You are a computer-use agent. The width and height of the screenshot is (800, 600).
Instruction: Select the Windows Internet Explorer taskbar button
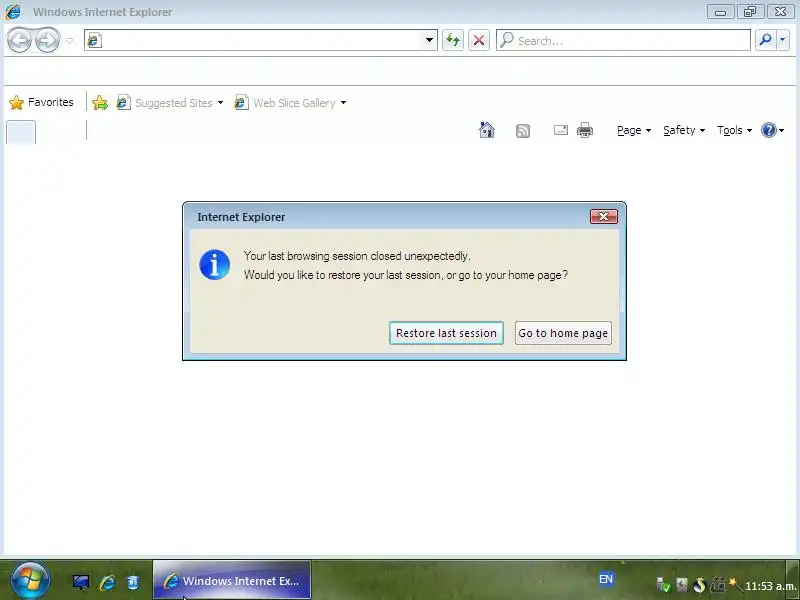[x=232, y=580]
